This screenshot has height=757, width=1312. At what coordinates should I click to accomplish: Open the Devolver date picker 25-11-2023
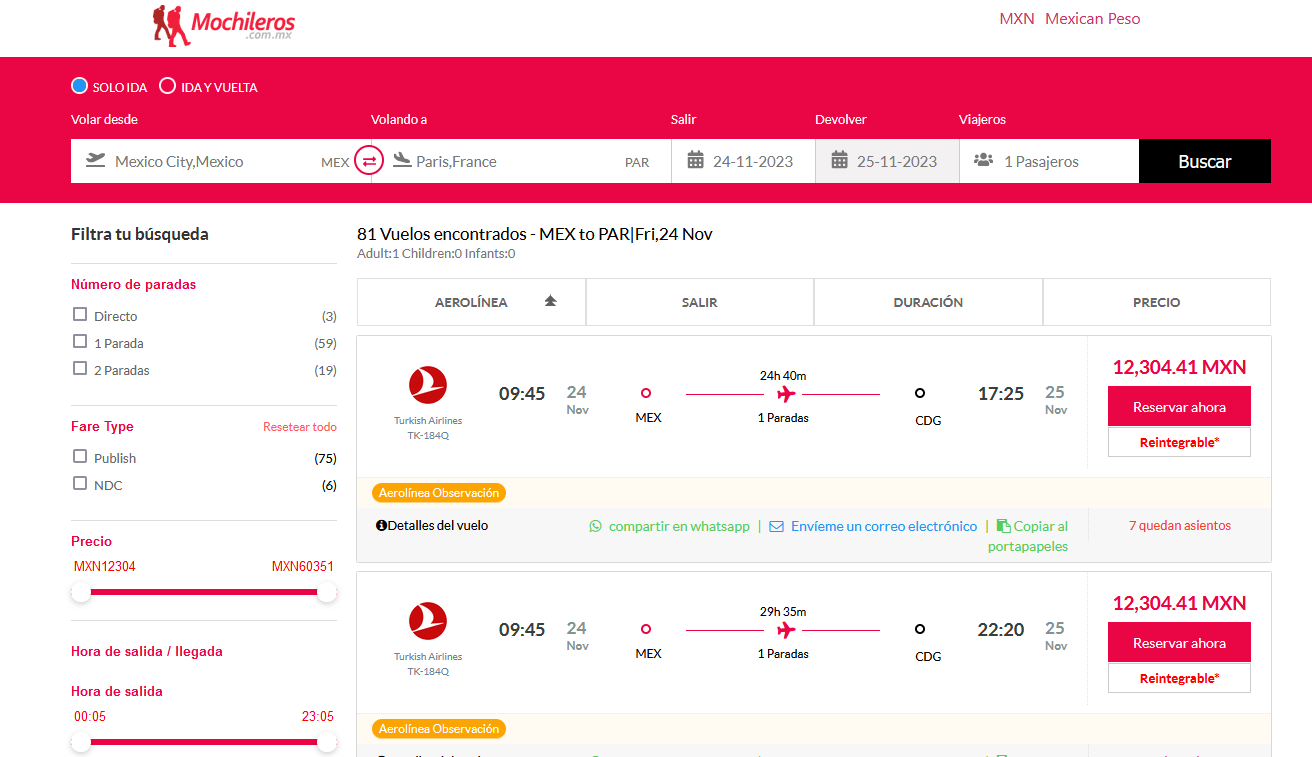[x=887, y=161]
